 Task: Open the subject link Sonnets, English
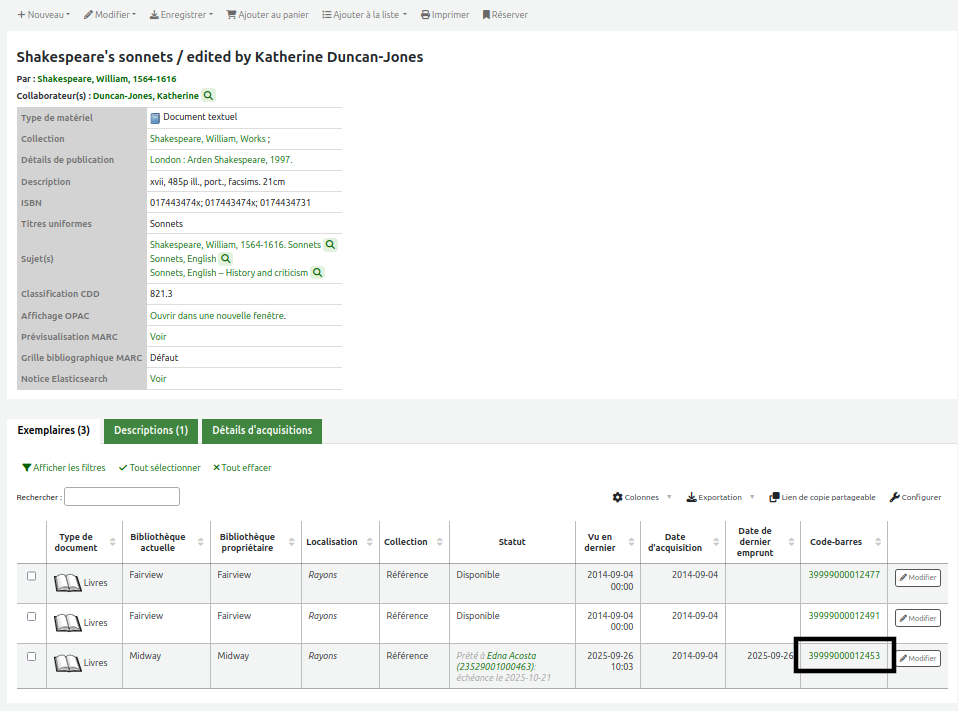[x=183, y=258]
